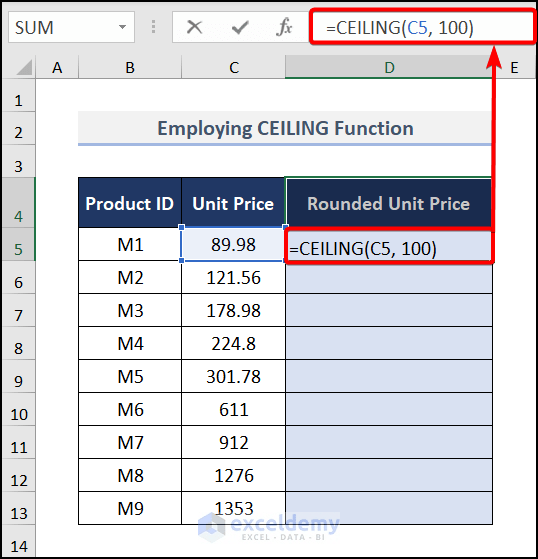
Task: Select the empty rounded price cell for M6
Action: [389, 409]
